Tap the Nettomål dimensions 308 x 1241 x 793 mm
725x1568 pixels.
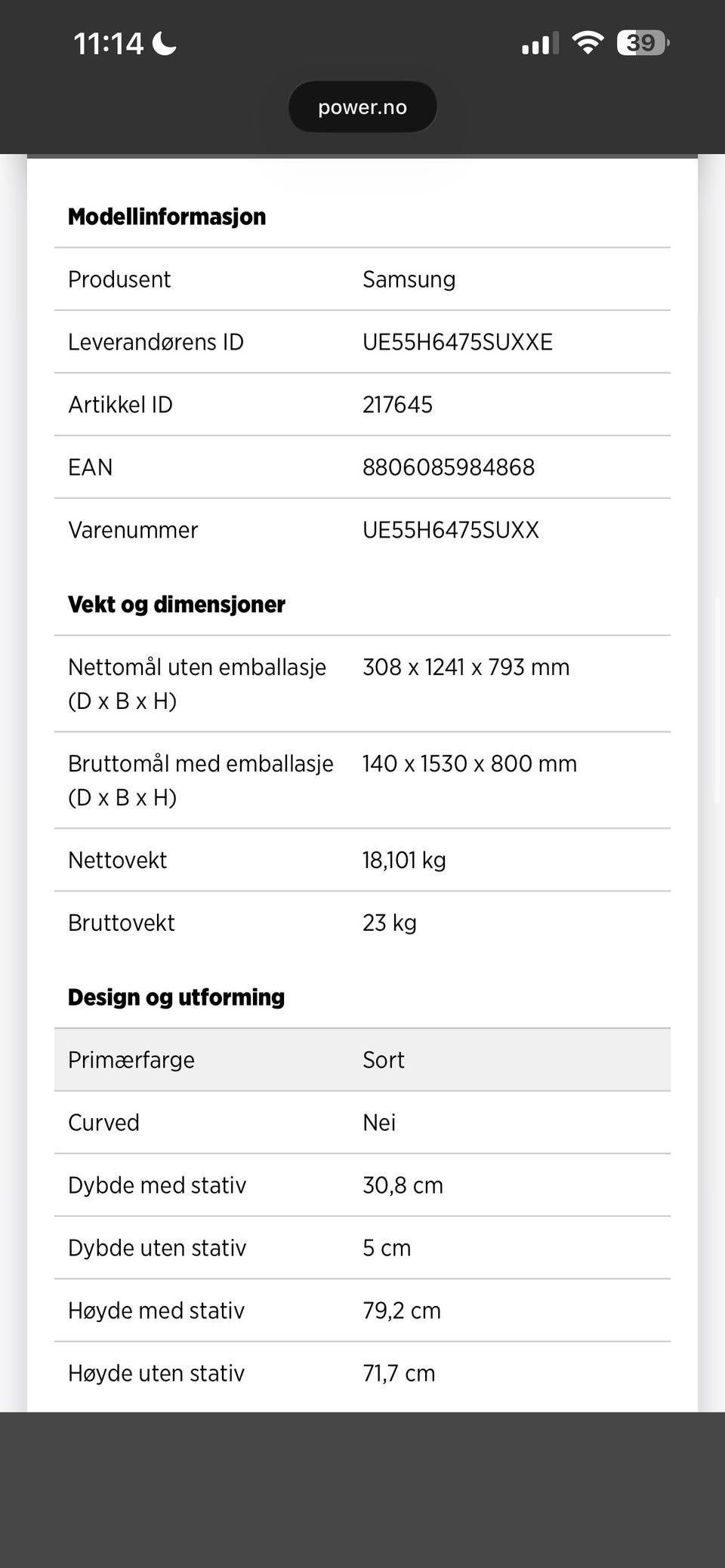click(x=466, y=667)
